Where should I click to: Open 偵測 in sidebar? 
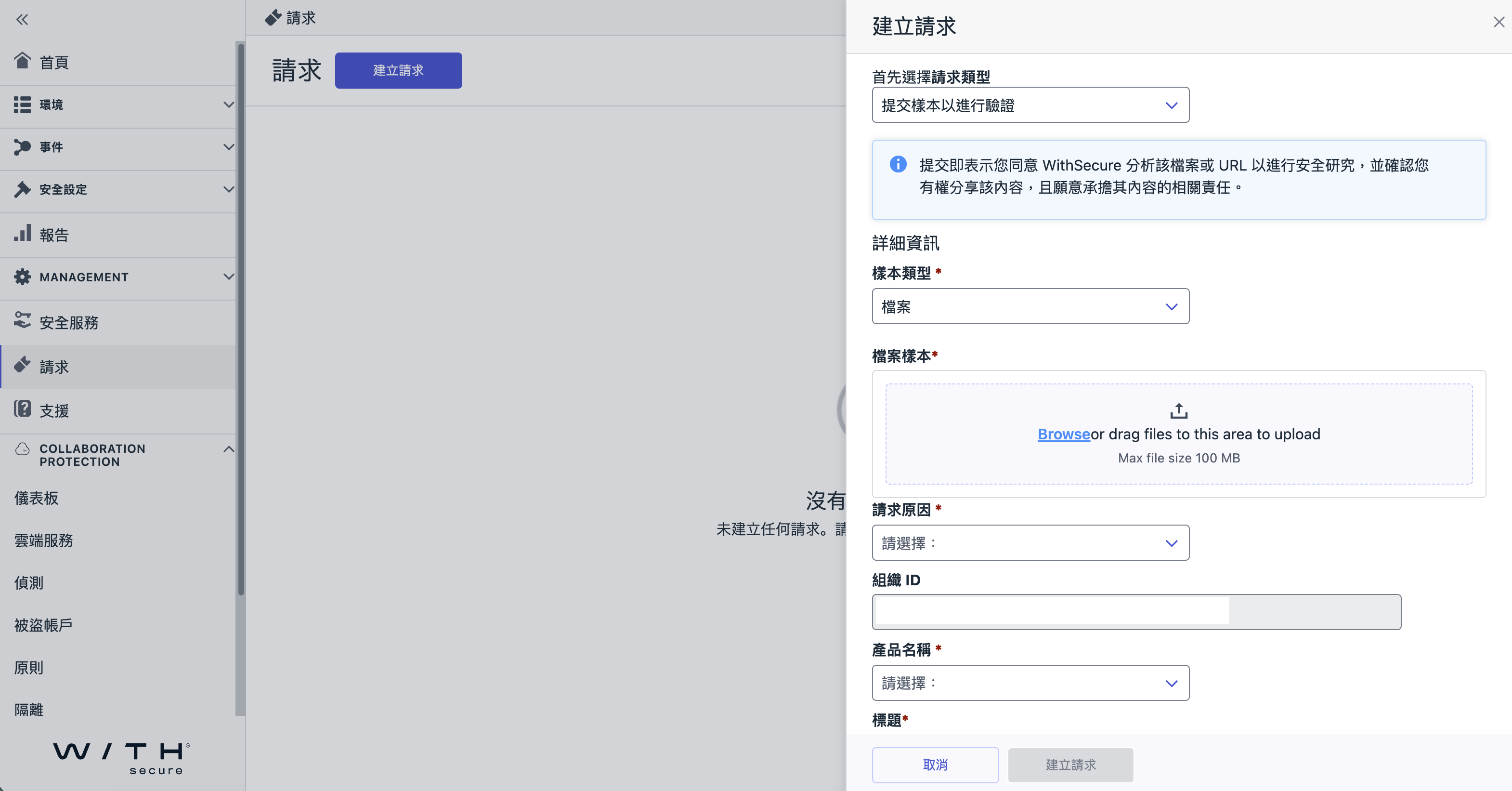[29, 582]
